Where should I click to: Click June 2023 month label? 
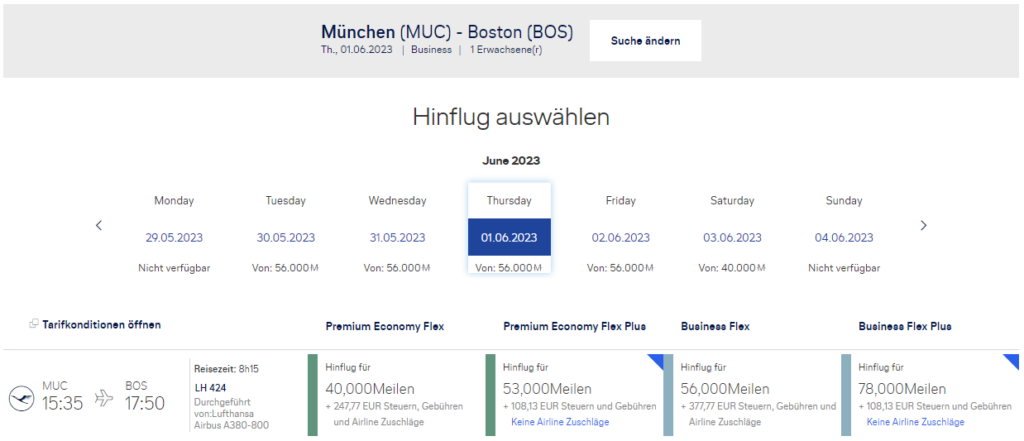[511, 160]
